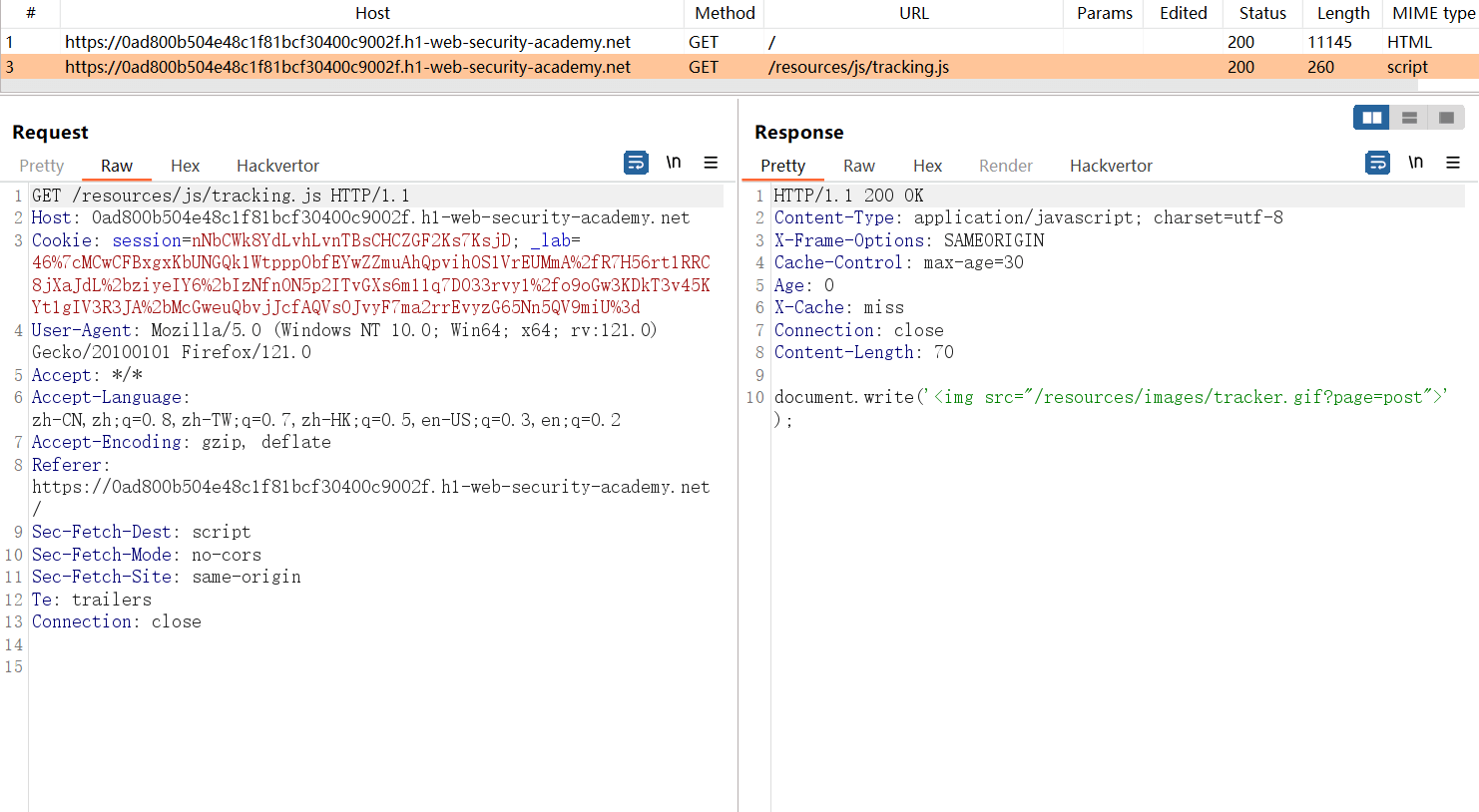Open the Response panel options menu
The width and height of the screenshot is (1479, 812).
[1453, 163]
